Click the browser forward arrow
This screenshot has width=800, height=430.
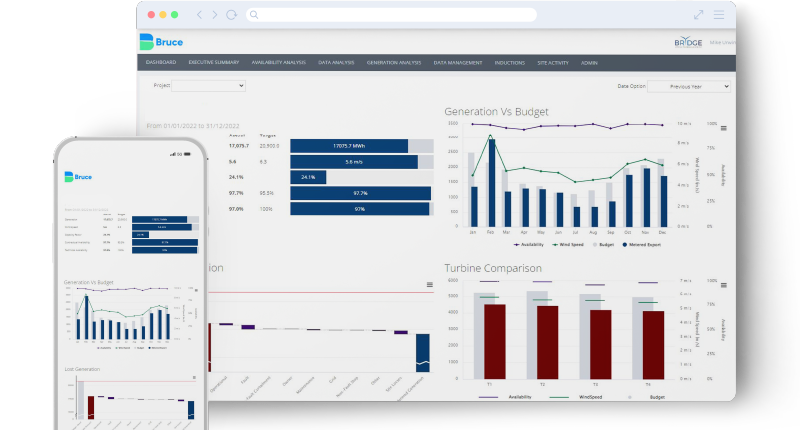[x=215, y=15]
